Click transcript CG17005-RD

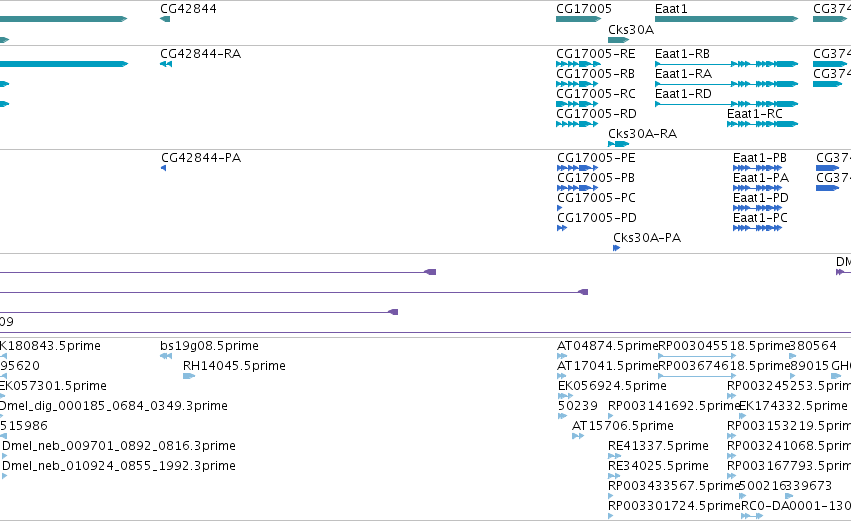point(596,114)
